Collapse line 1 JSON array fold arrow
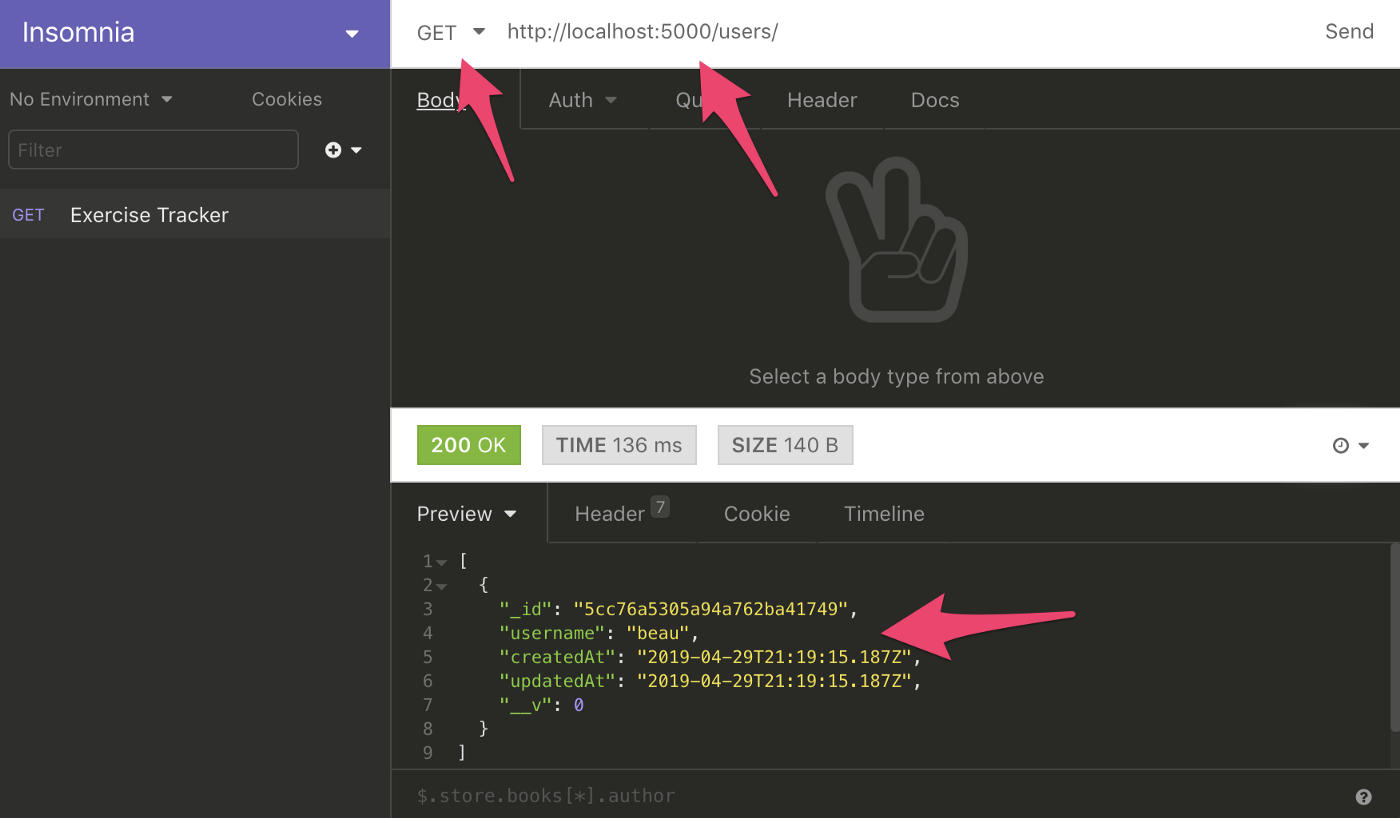 (442, 562)
